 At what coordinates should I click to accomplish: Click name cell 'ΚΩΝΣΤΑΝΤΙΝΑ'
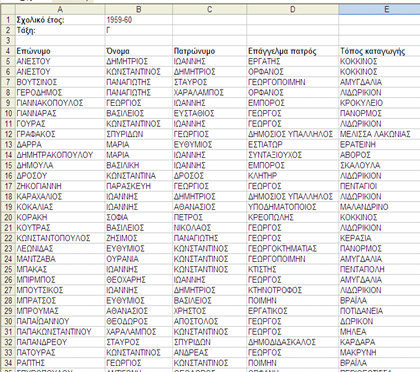139,176
